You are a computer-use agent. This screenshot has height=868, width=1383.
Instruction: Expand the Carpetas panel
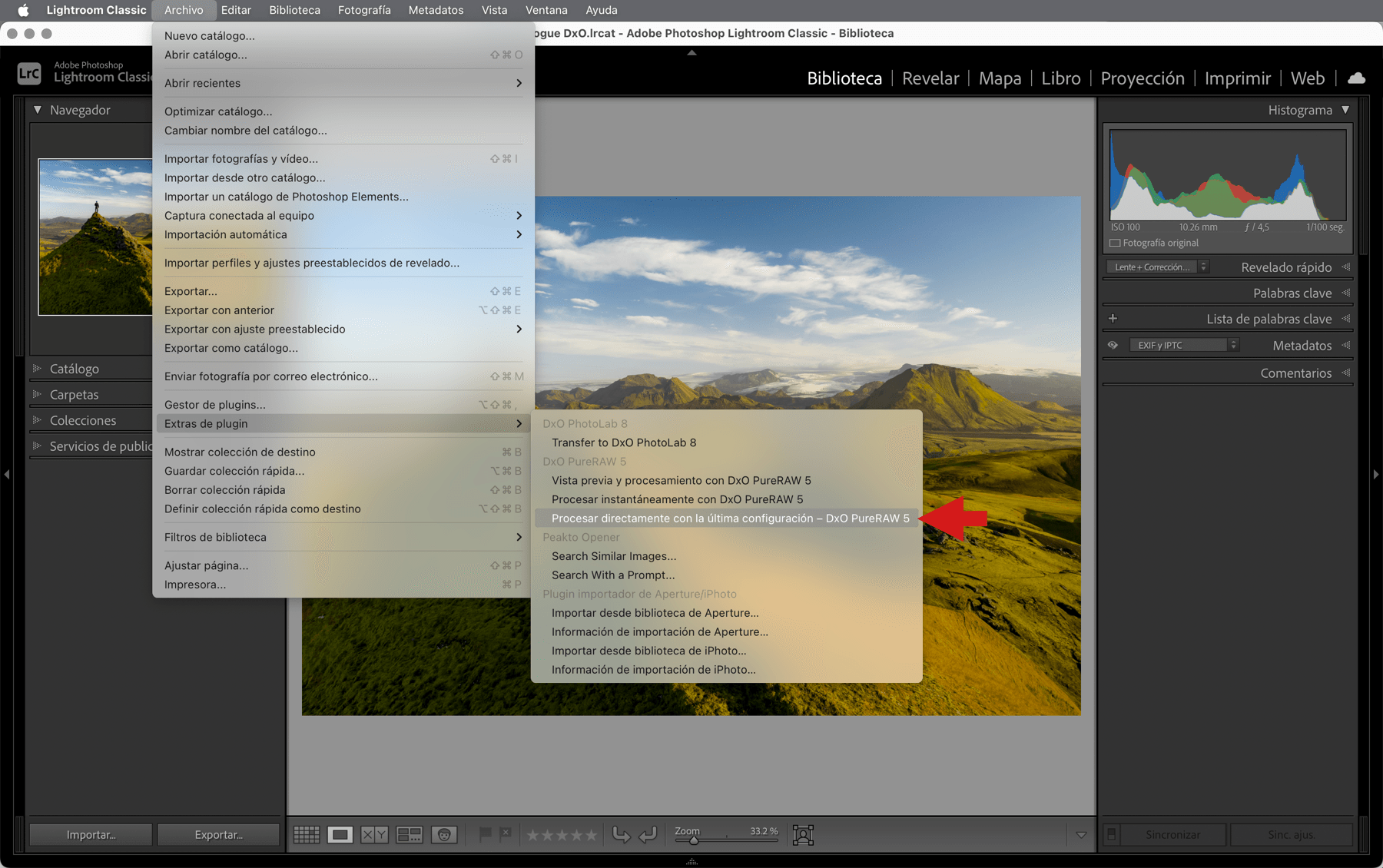(x=37, y=394)
